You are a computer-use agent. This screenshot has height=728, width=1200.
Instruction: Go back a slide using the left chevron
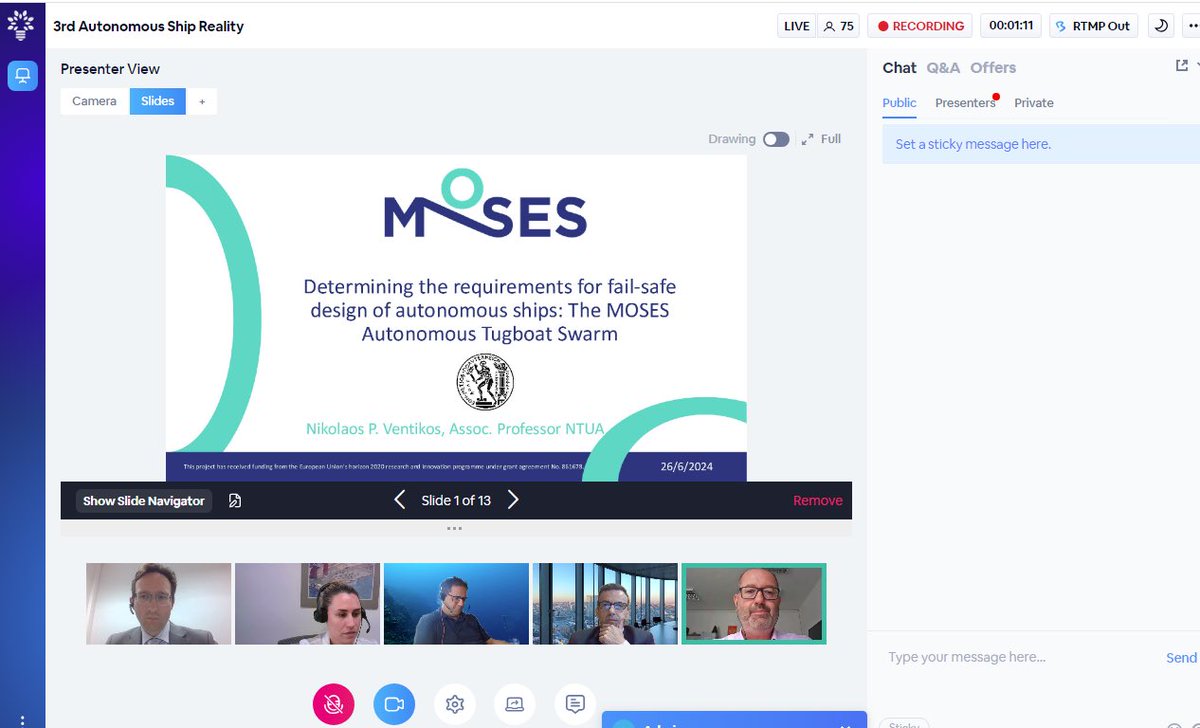point(399,499)
